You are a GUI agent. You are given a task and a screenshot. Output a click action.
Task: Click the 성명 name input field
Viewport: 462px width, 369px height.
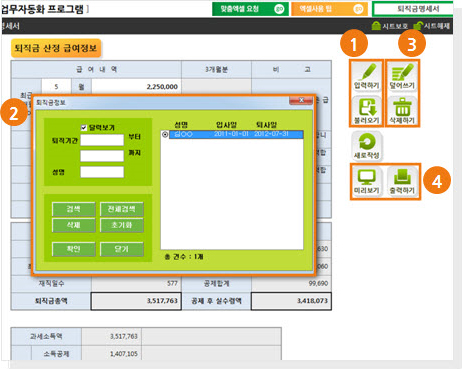point(102,172)
